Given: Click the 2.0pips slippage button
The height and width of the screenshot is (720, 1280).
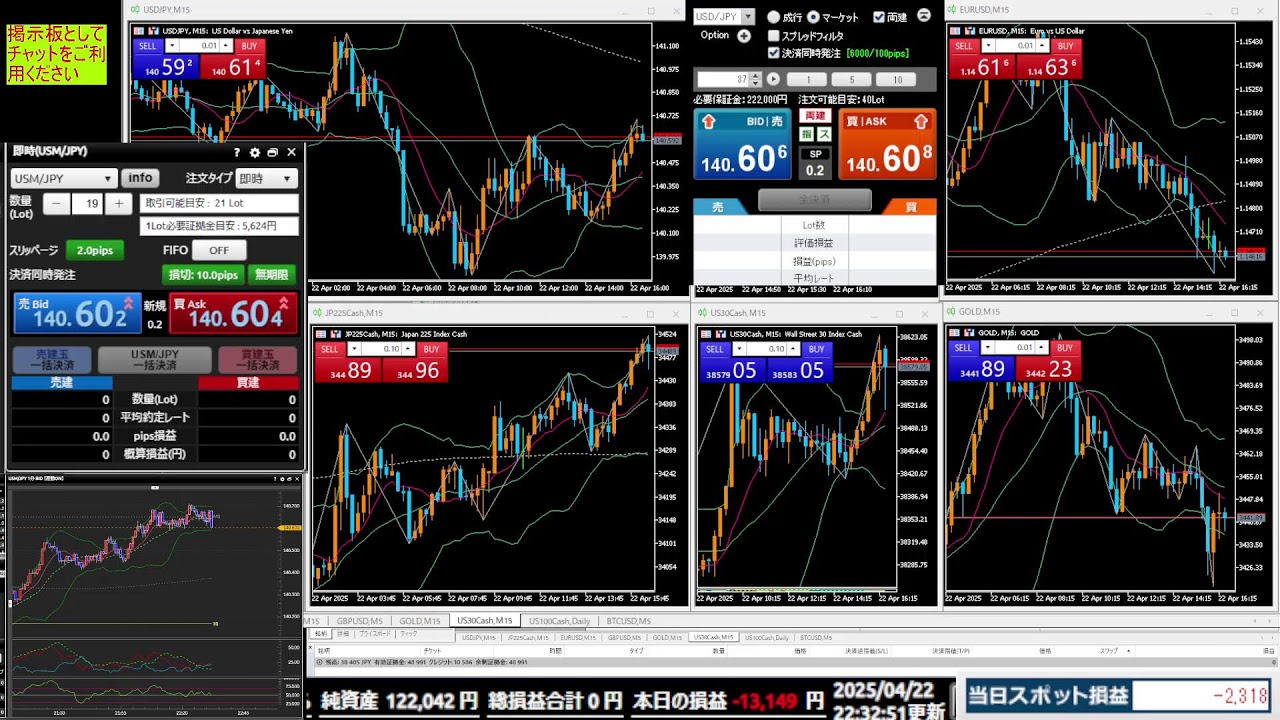Looking at the screenshot, I should tap(94, 250).
